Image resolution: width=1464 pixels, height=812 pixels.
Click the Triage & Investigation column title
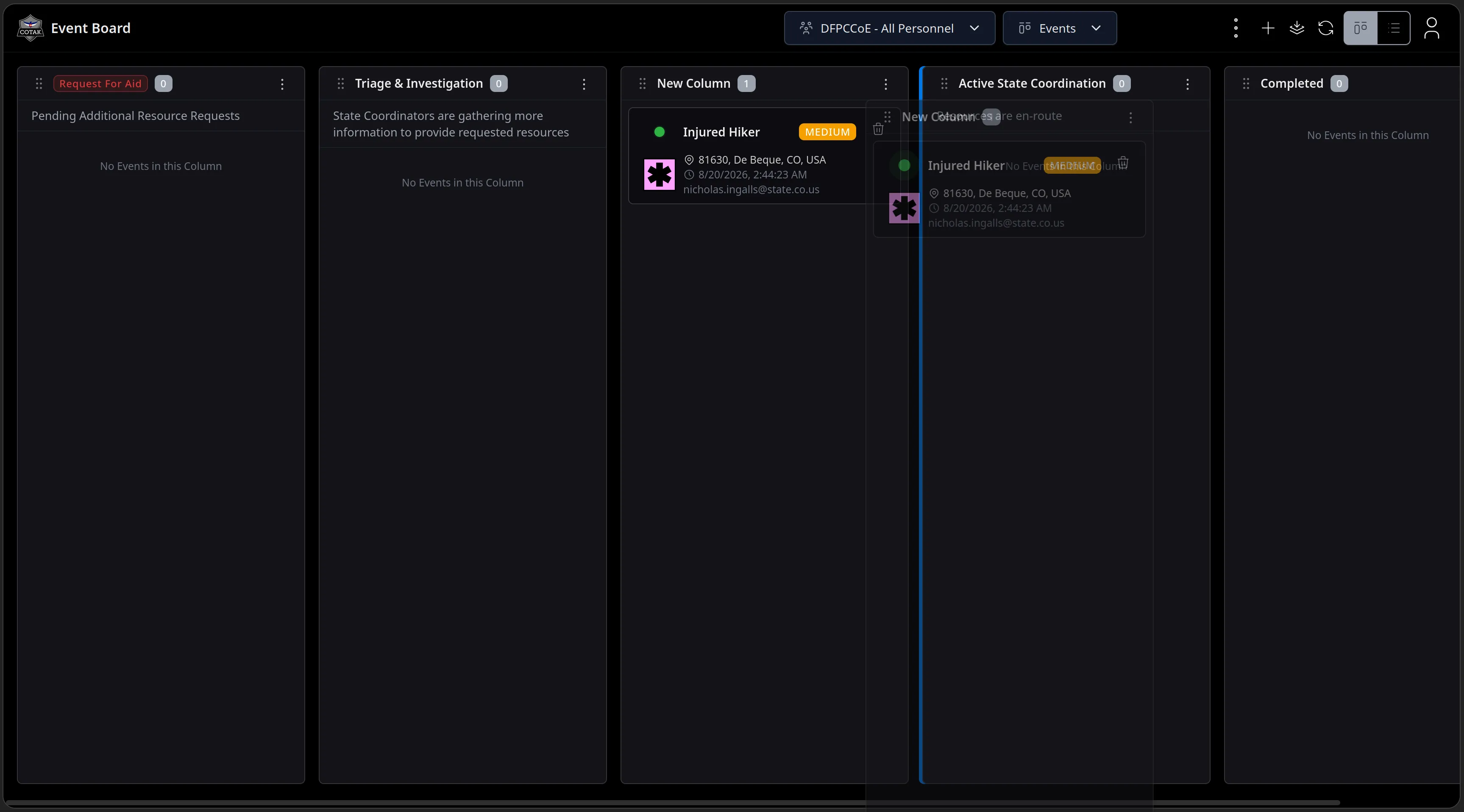tap(419, 83)
